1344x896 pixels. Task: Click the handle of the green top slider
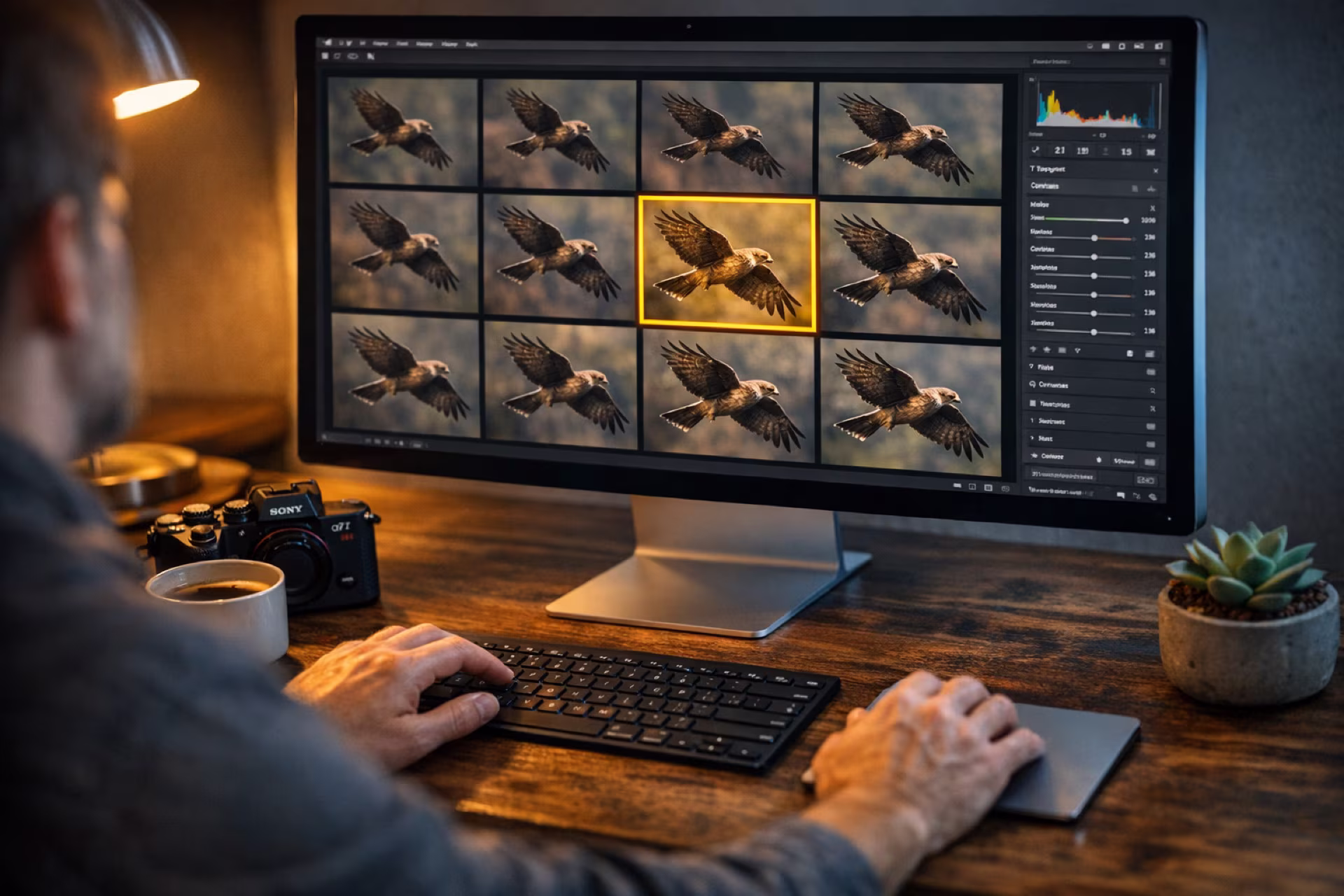[x=1126, y=220]
